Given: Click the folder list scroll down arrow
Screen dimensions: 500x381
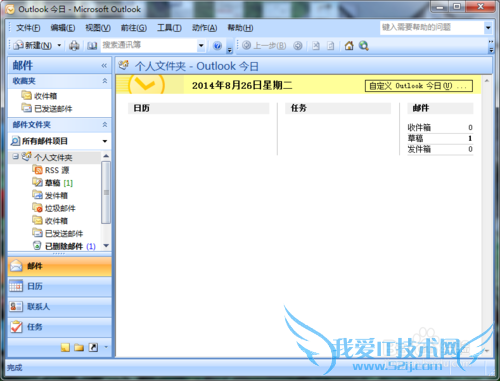Looking at the screenshot, I should tap(106, 246).
